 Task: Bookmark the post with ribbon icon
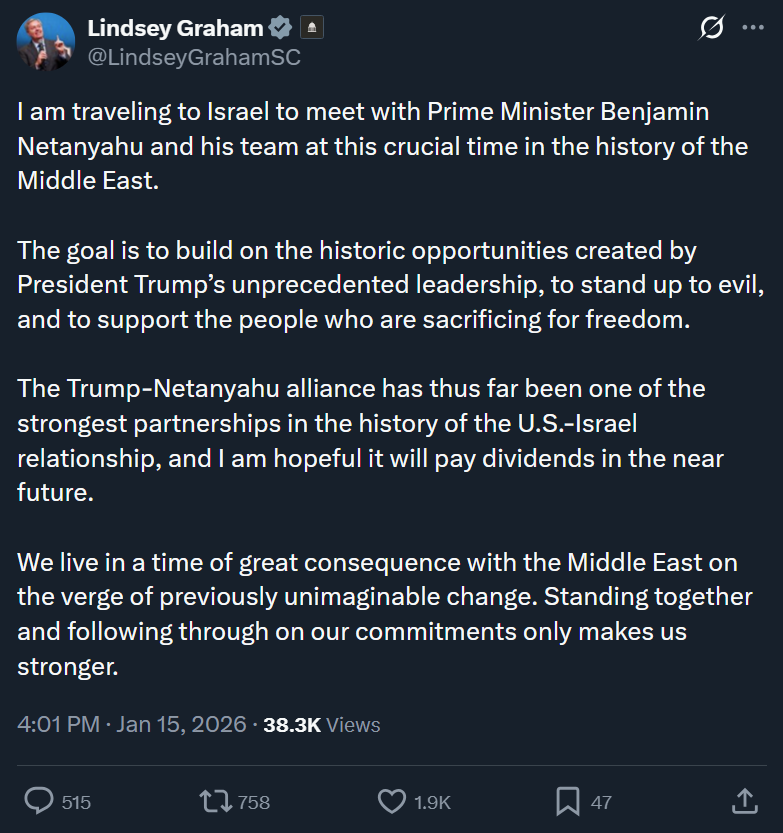(x=567, y=801)
